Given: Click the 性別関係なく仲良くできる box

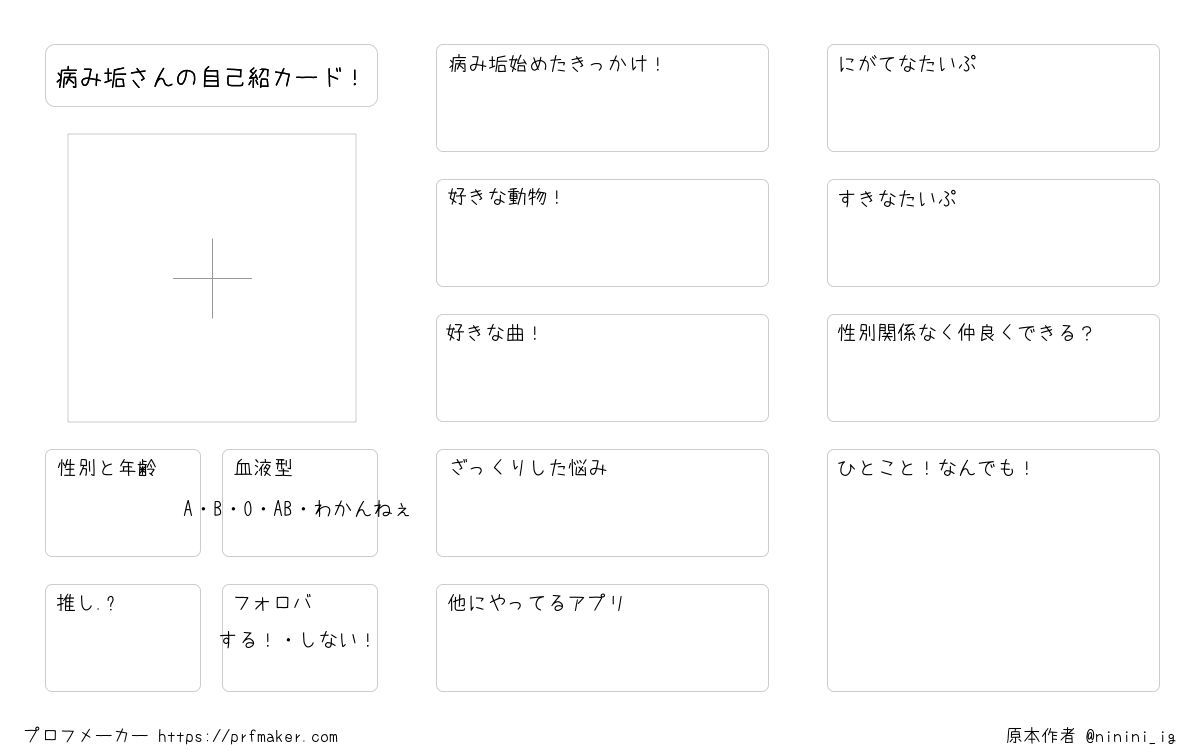Looking at the screenshot, I should 993,368.
